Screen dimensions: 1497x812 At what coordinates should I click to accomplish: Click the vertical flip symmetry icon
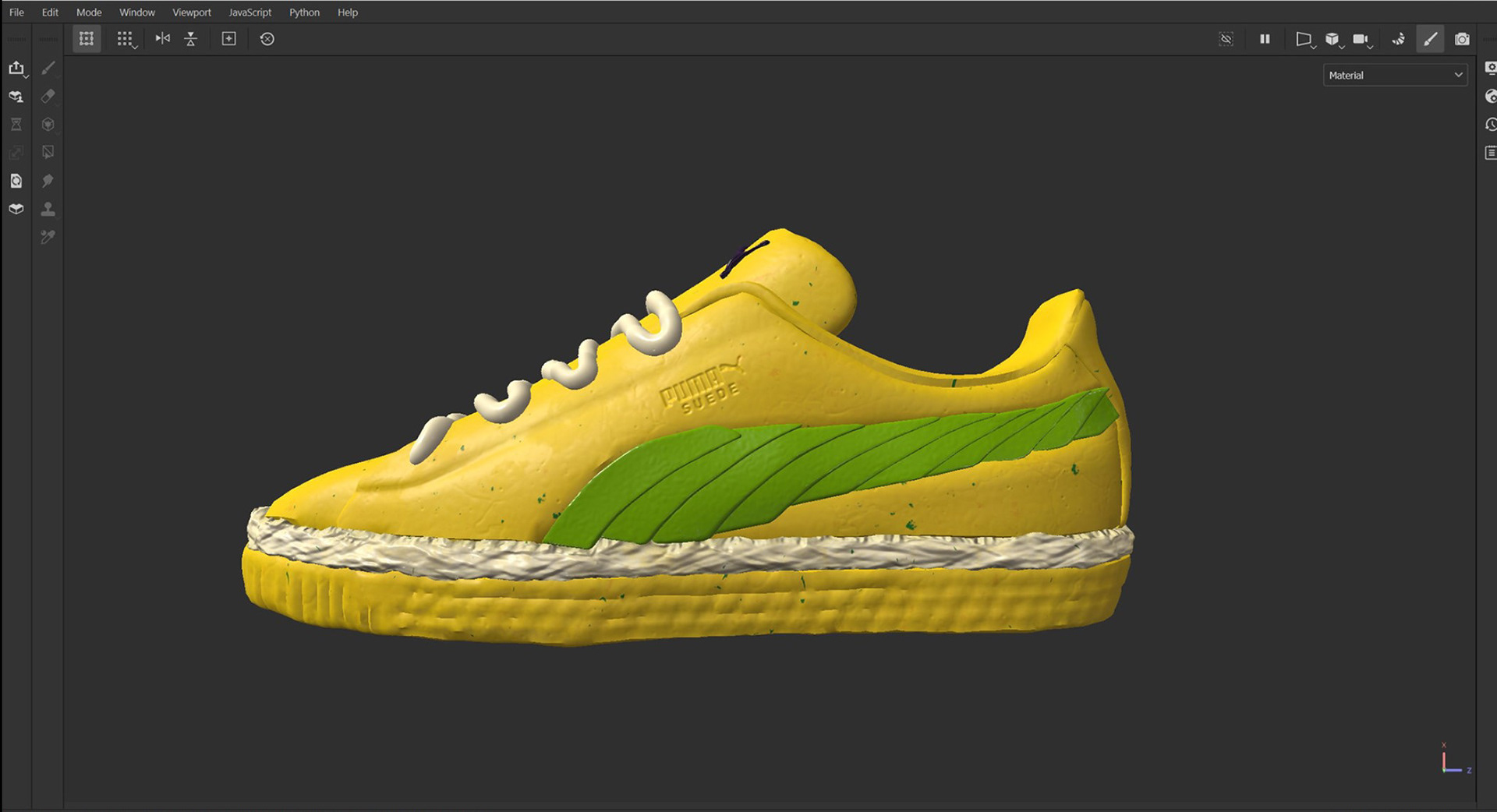[191, 39]
